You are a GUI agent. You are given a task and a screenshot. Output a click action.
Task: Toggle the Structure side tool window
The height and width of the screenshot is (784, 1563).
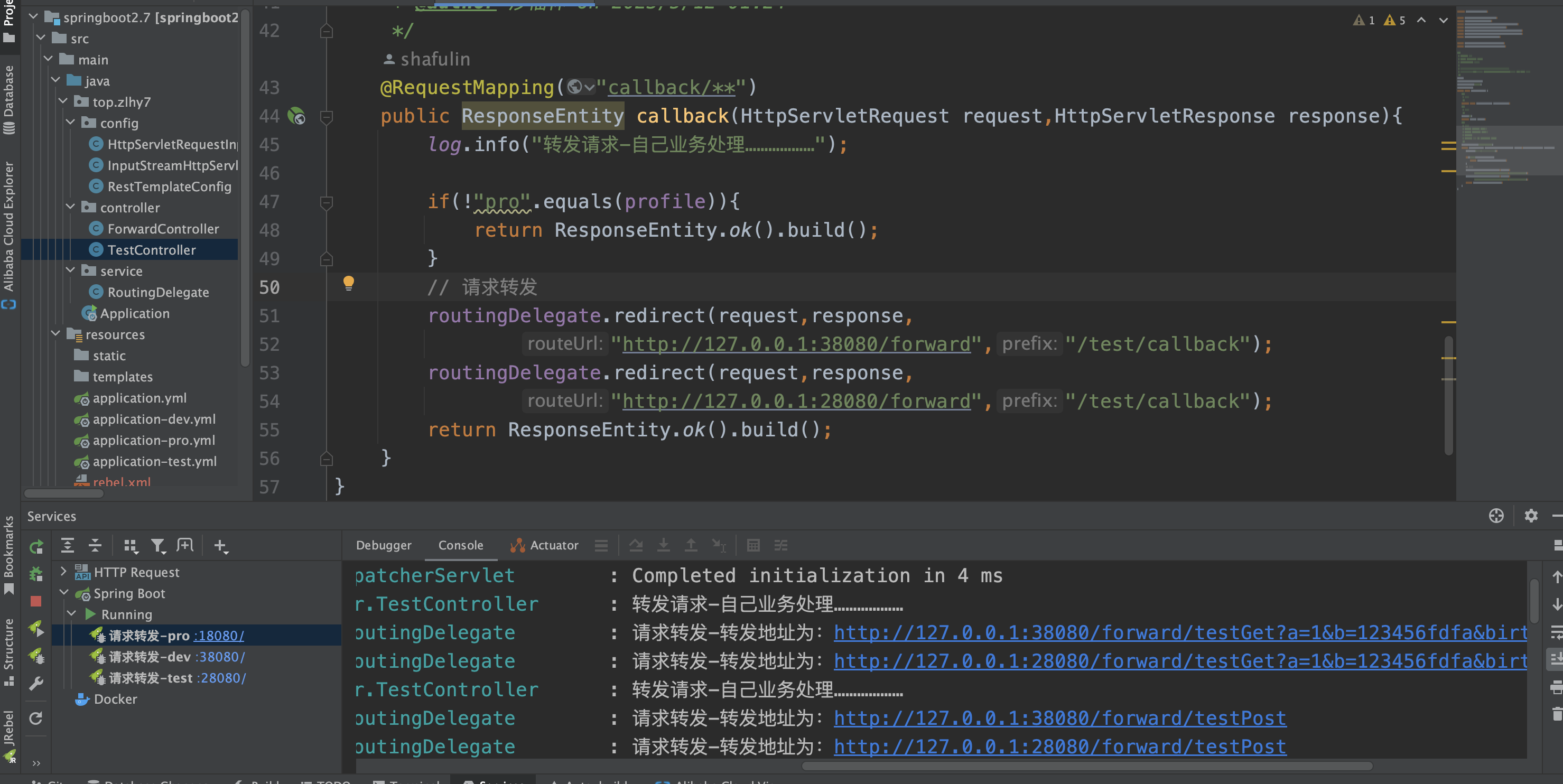pyautogui.click(x=8, y=652)
